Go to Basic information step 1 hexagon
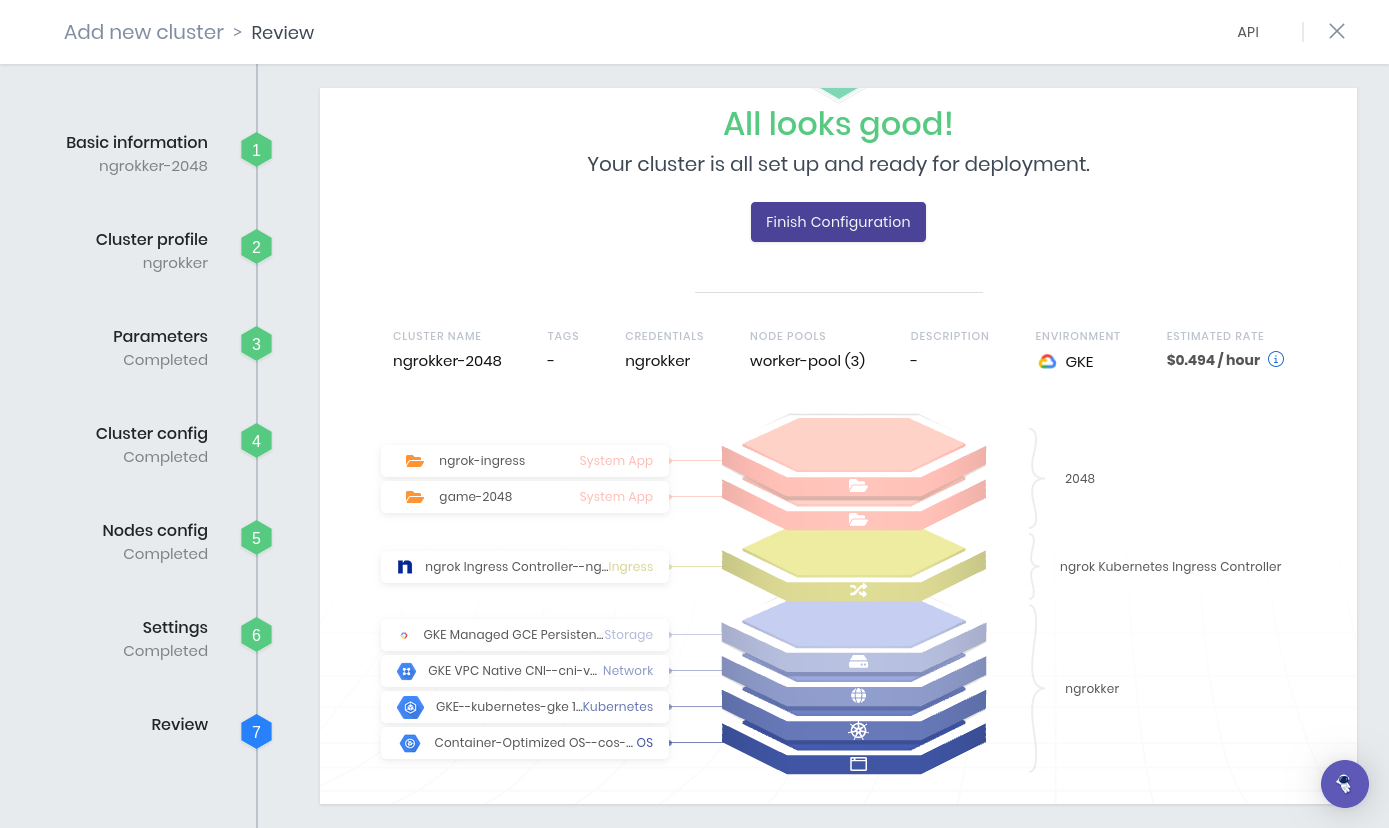Screen dimensions: 1389x828 coord(256,150)
